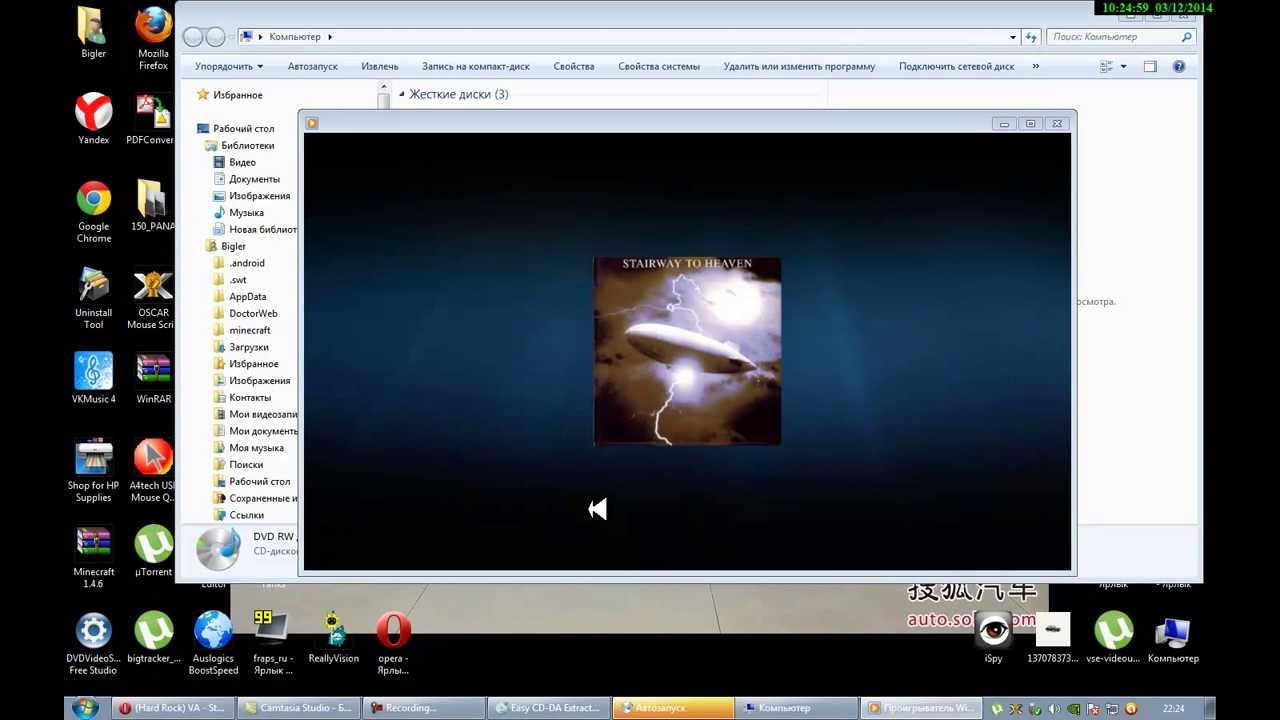Click the change view icon in Explorer

pos(1106,67)
